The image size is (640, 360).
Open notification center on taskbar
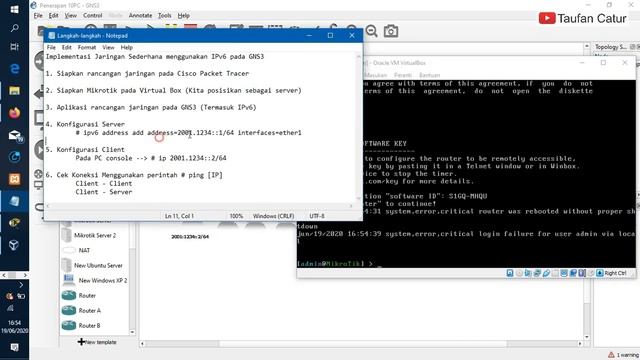point(14,347)
